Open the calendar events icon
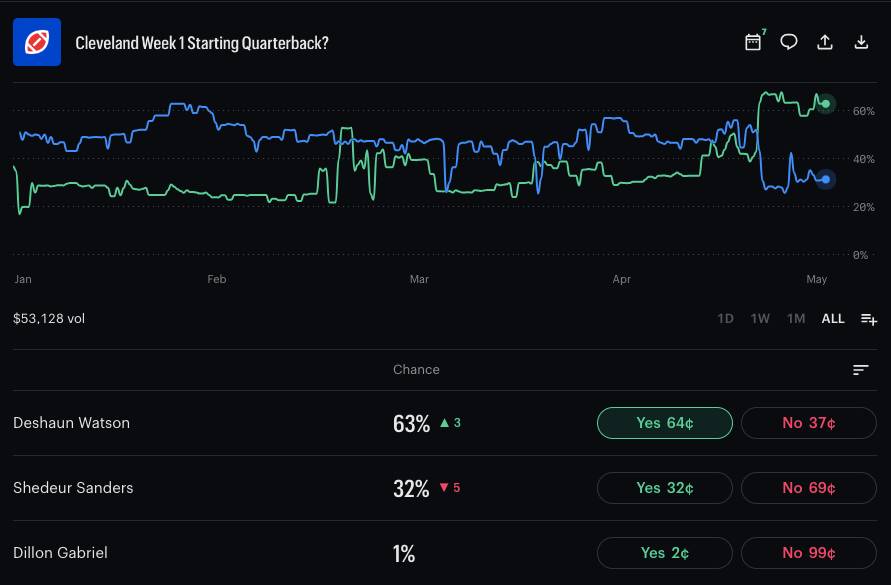 (x=753, y=42)
